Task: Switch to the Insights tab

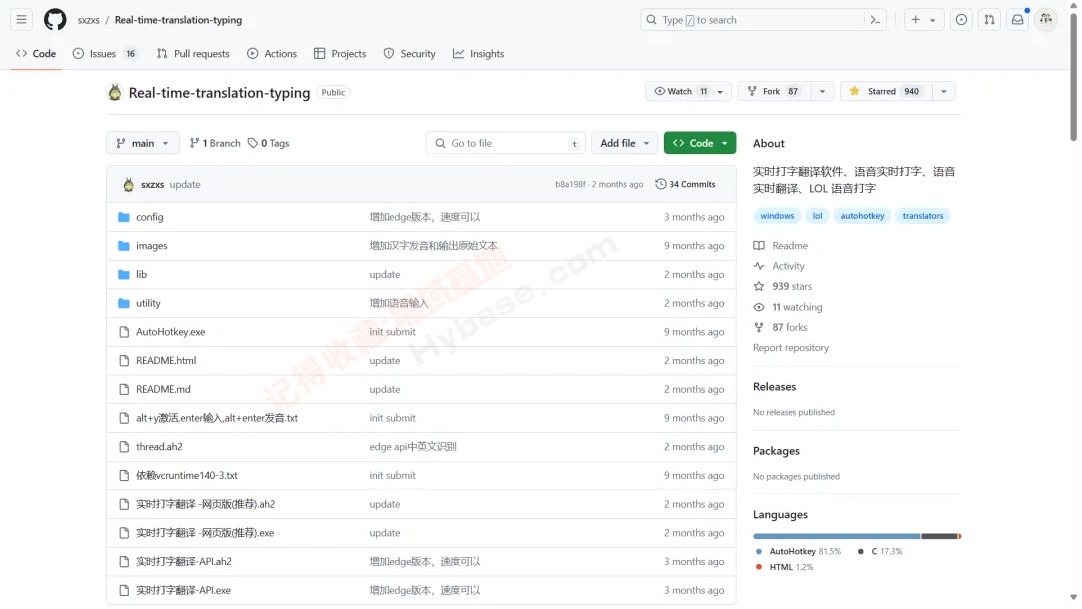Action: [478, 54]
